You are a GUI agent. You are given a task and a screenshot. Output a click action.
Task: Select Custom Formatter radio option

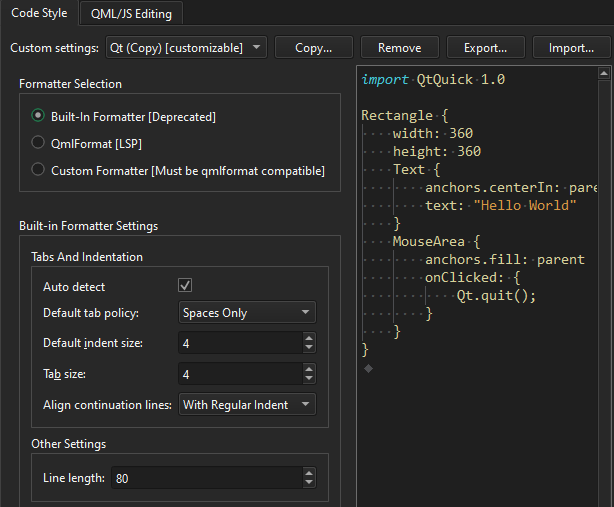click(x=38, y=170)
